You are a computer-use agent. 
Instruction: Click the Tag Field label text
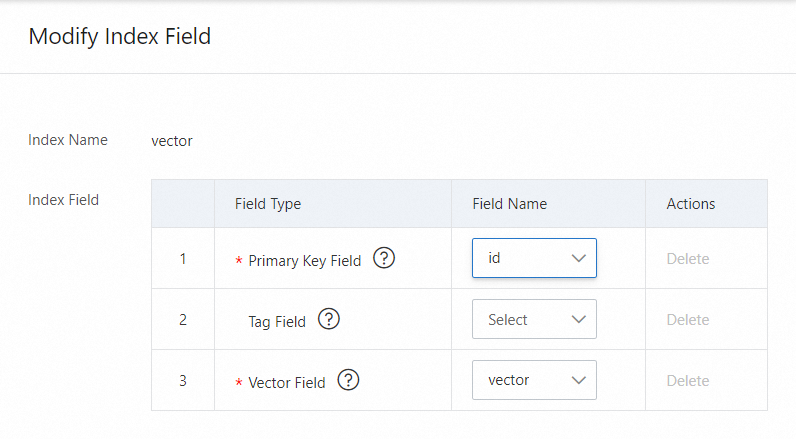(277, 322)
